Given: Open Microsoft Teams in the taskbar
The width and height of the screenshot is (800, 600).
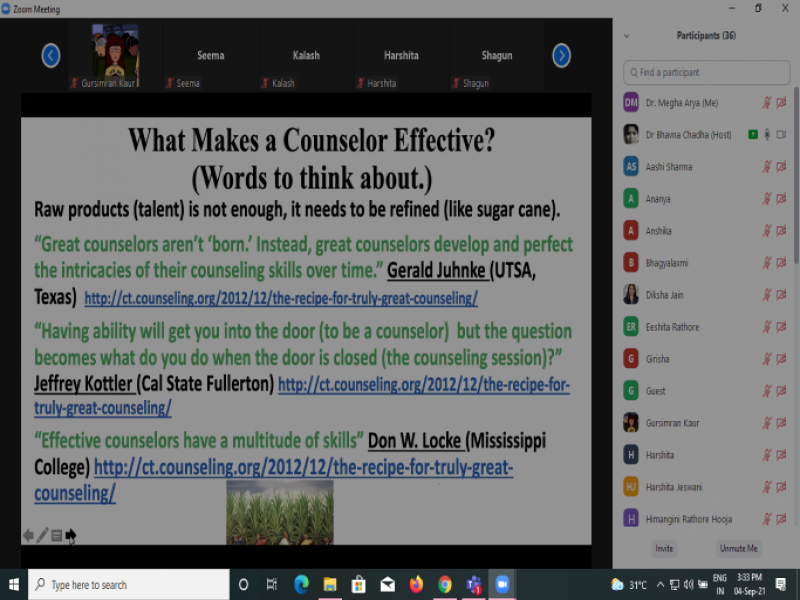Looking at the screenshot, I should 474,585.
